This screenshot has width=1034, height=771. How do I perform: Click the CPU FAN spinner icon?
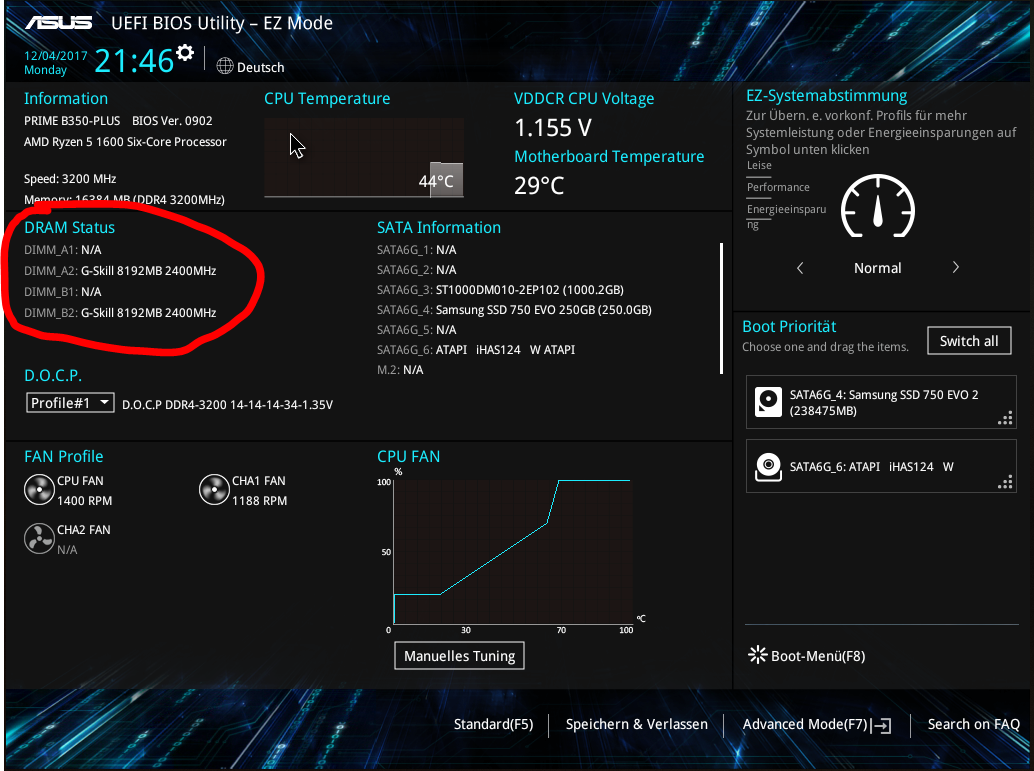pos(40,490)
